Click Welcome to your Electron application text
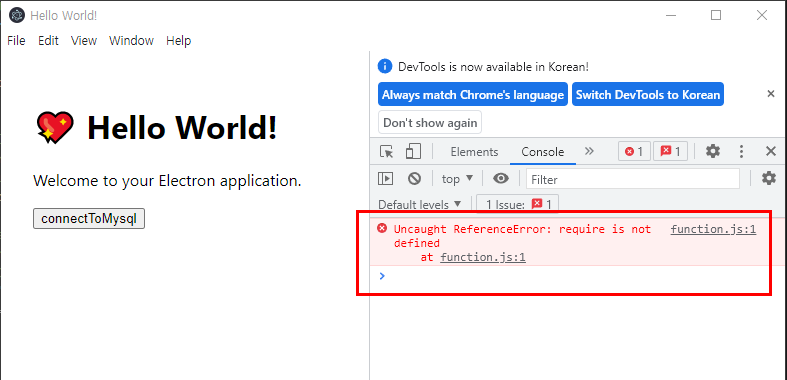This screenshot has width=787, height=380. 167,181
